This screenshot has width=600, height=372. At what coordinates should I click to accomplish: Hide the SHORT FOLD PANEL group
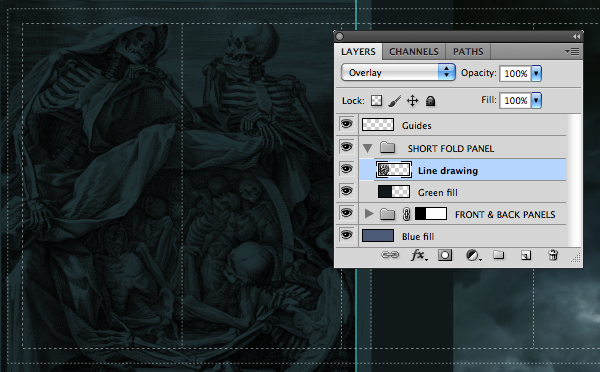(346, 147)
